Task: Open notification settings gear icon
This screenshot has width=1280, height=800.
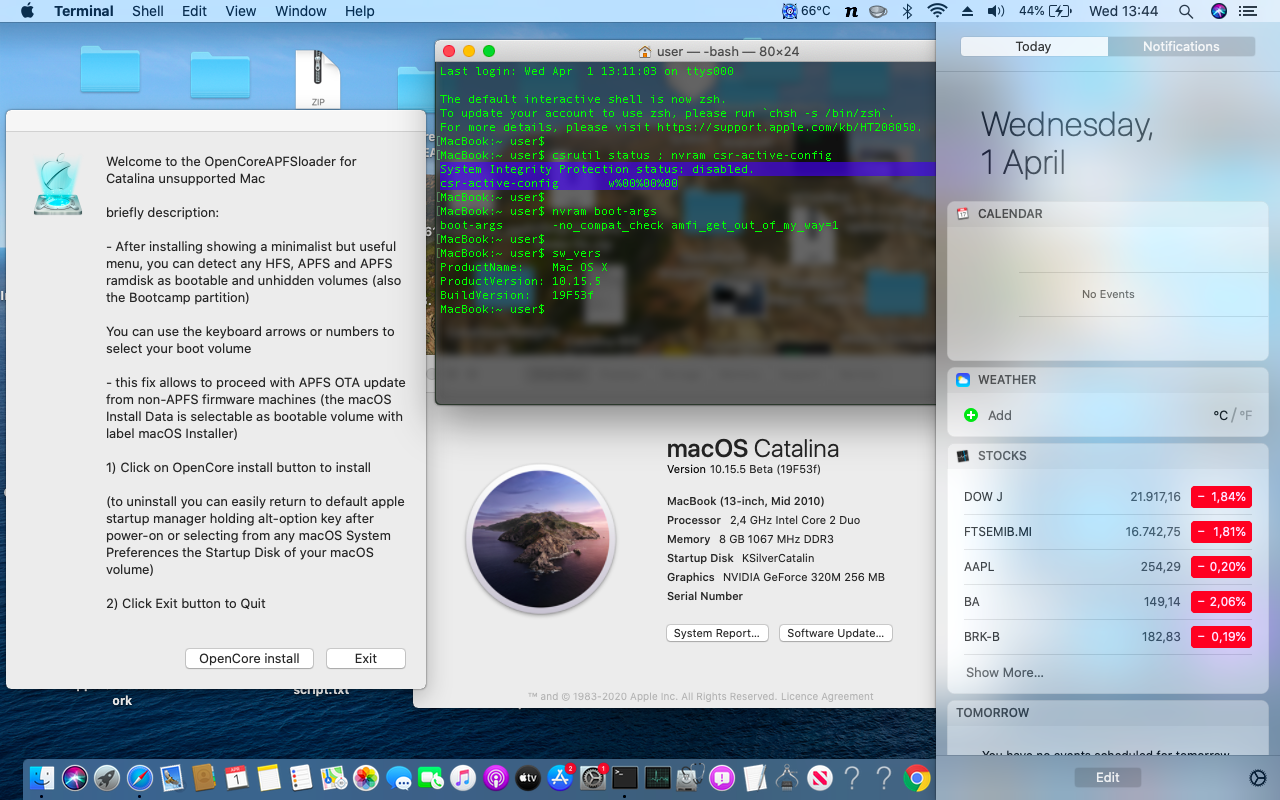Action: pyautogui.click(x=1258, y=778)
